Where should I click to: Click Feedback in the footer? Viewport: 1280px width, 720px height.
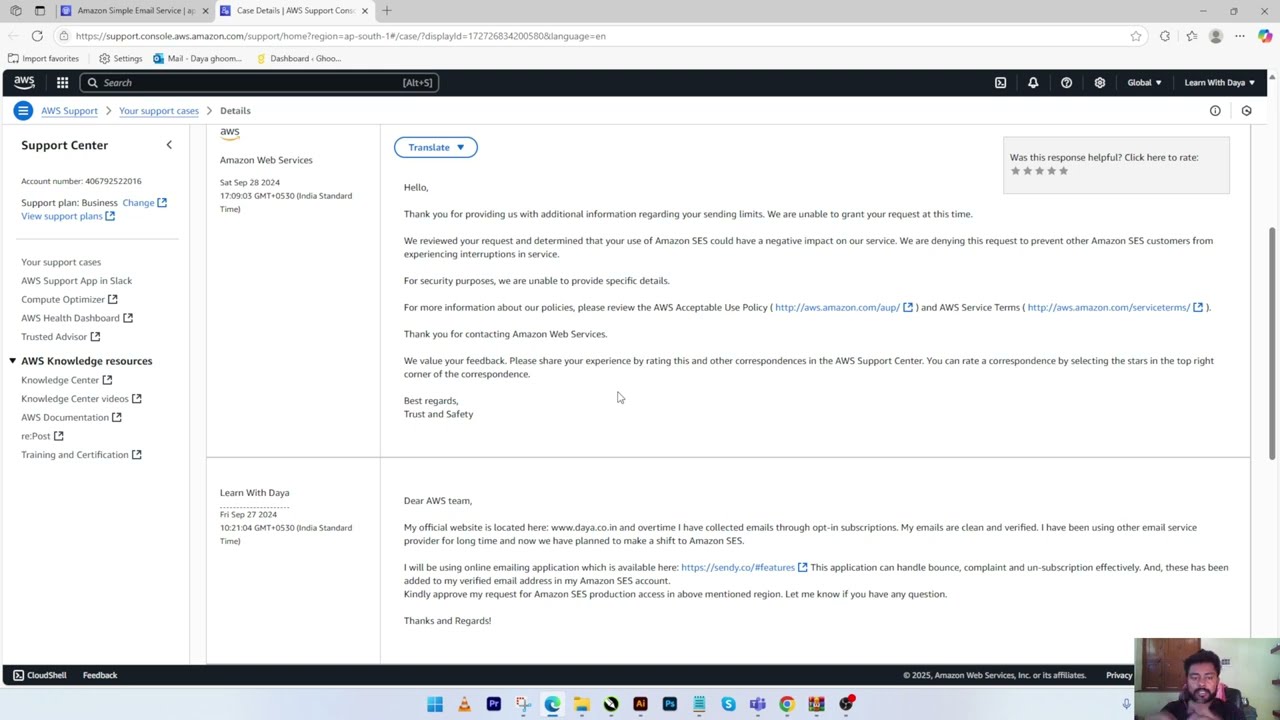click(100, 675)
